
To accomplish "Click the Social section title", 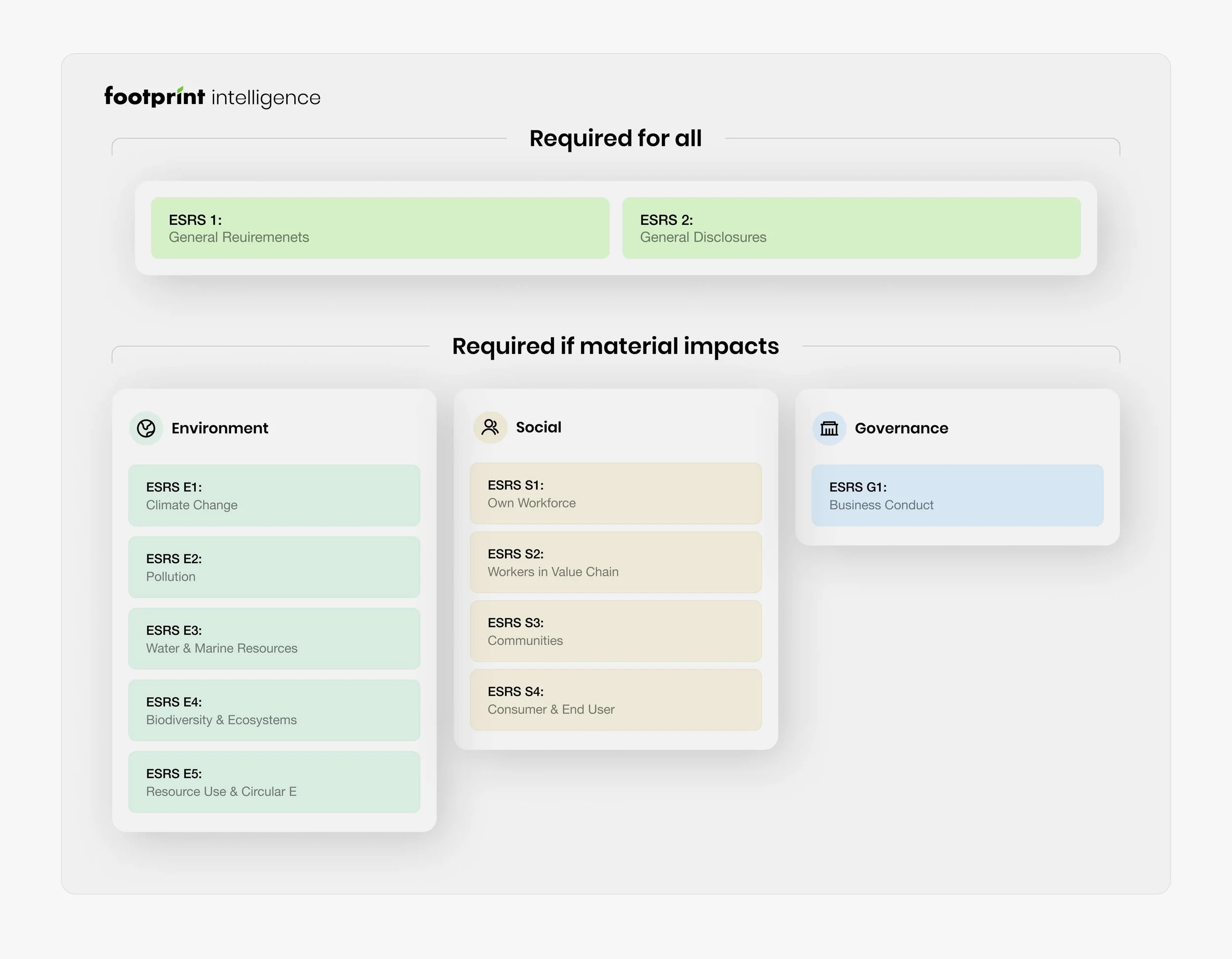I will [538, 427].
